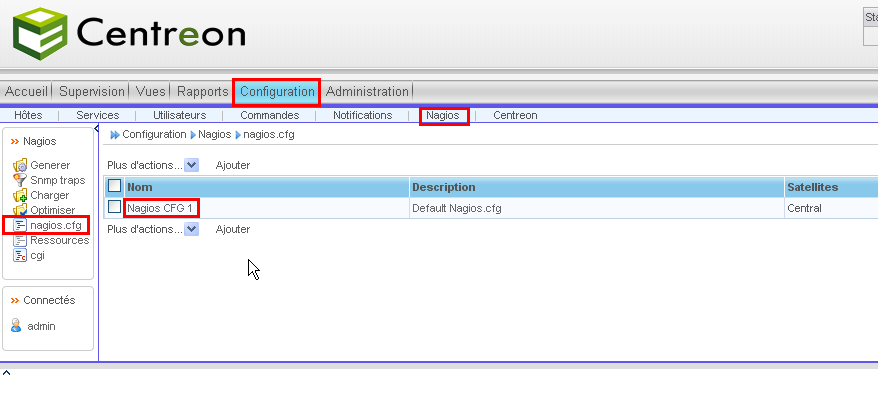Click the Generer sidebar link
This screenshot has height=399, width=878.
pyautogui.click(x=50, y=166)
